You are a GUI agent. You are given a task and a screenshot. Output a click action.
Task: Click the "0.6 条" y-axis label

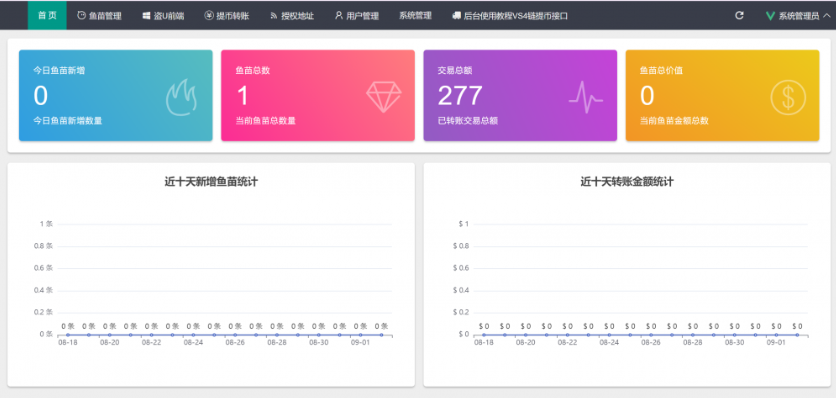click(43, 268)
